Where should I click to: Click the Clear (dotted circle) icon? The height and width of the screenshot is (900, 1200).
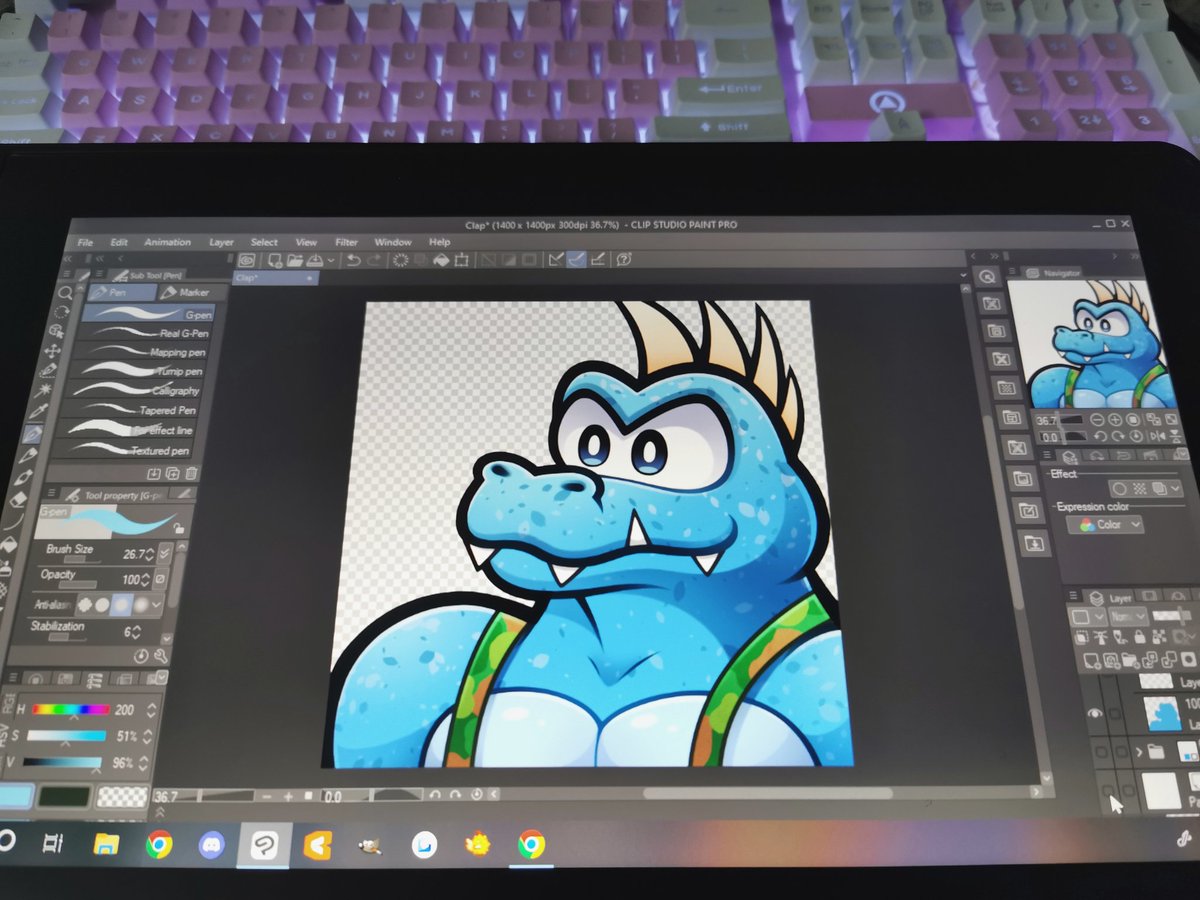400,260
